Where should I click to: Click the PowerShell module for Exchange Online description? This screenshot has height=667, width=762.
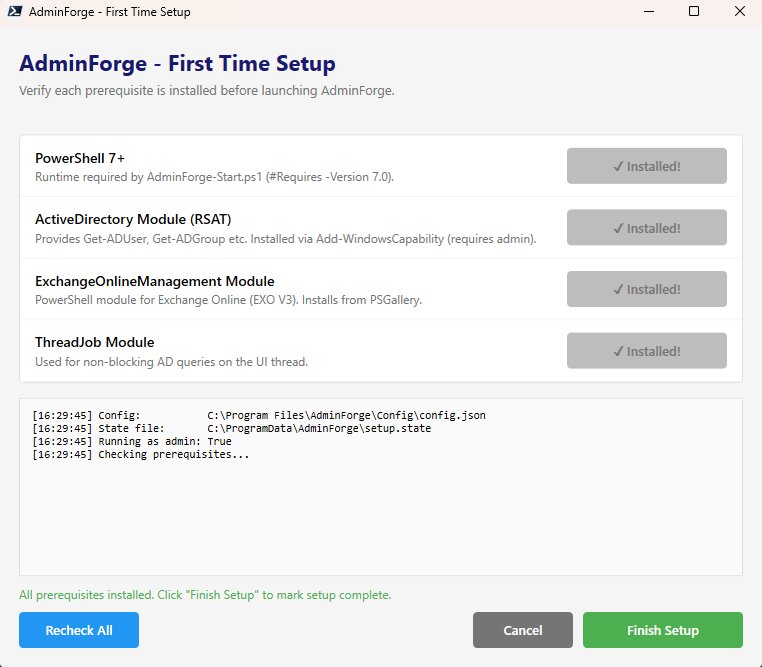(228, 300)
